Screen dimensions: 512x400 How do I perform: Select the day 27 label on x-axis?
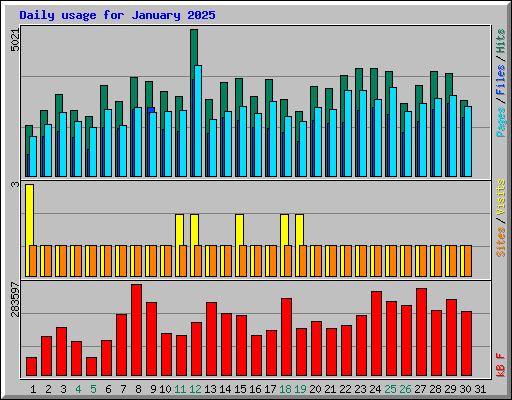pos(420,389)
